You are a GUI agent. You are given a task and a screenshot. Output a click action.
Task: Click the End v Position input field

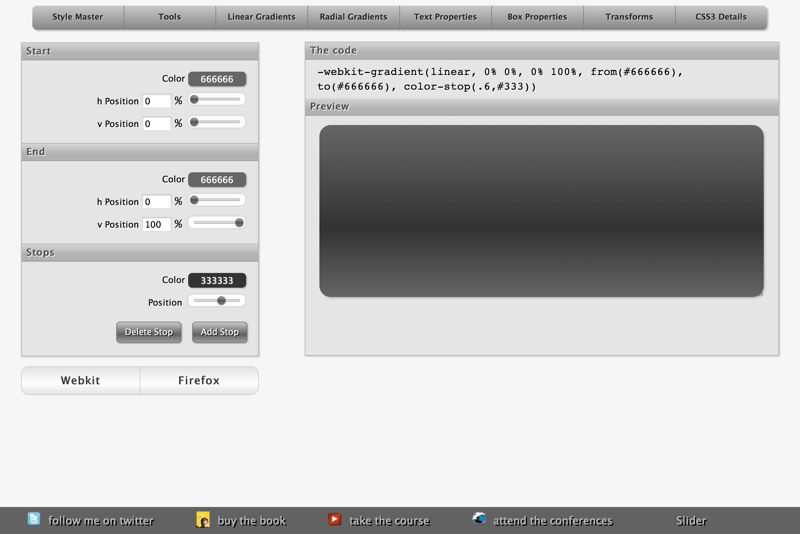tap(156, 224)
